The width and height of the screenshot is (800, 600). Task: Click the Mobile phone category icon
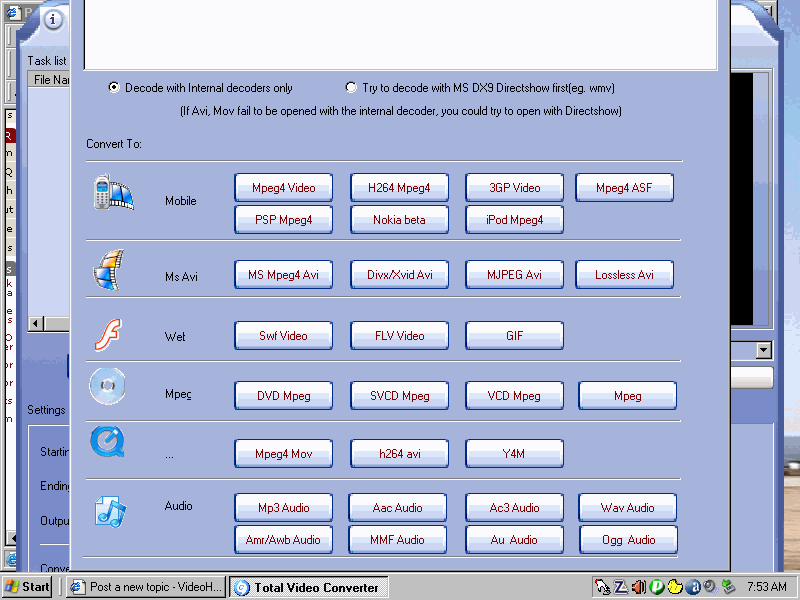pos(113,192)
